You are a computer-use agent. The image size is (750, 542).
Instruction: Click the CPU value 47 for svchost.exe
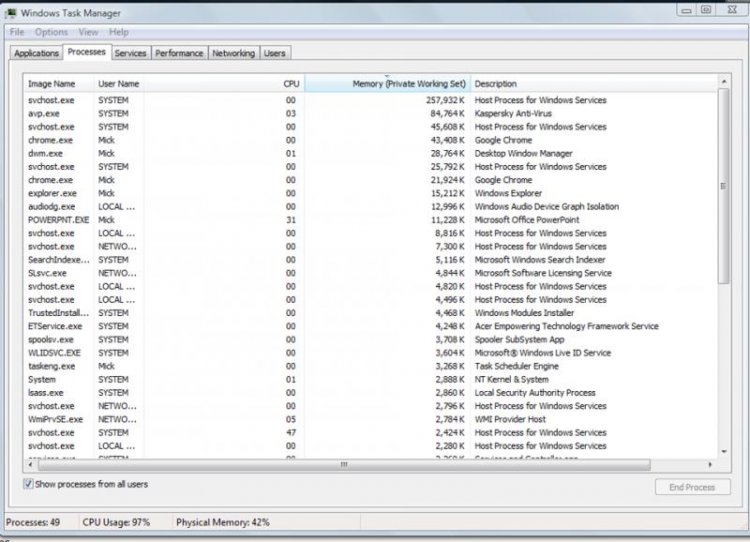click(291, 433)
